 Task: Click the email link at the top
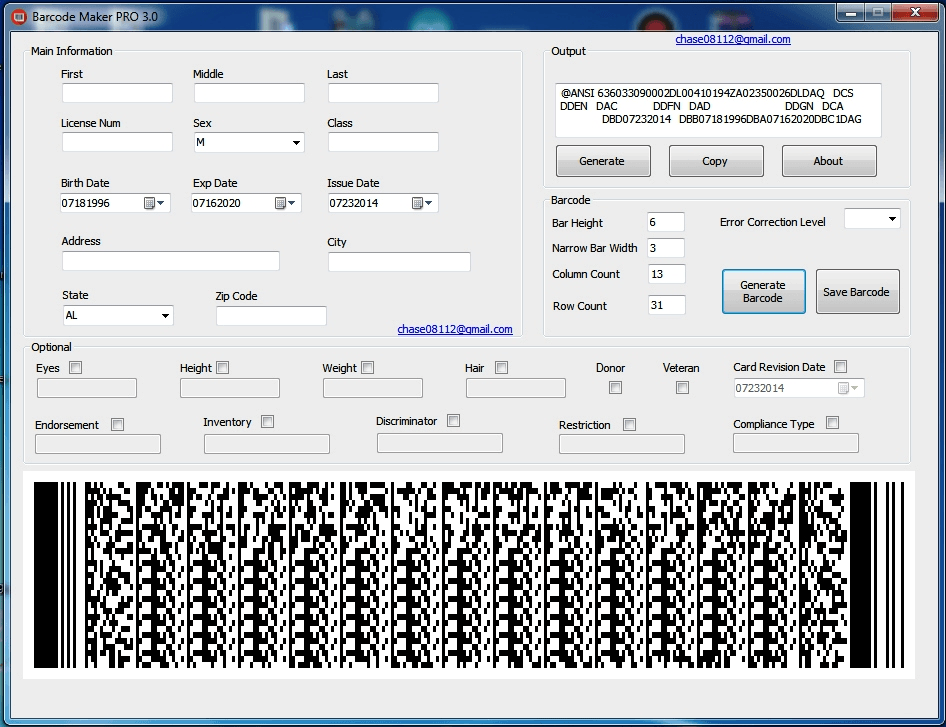[x=733, y=40]
